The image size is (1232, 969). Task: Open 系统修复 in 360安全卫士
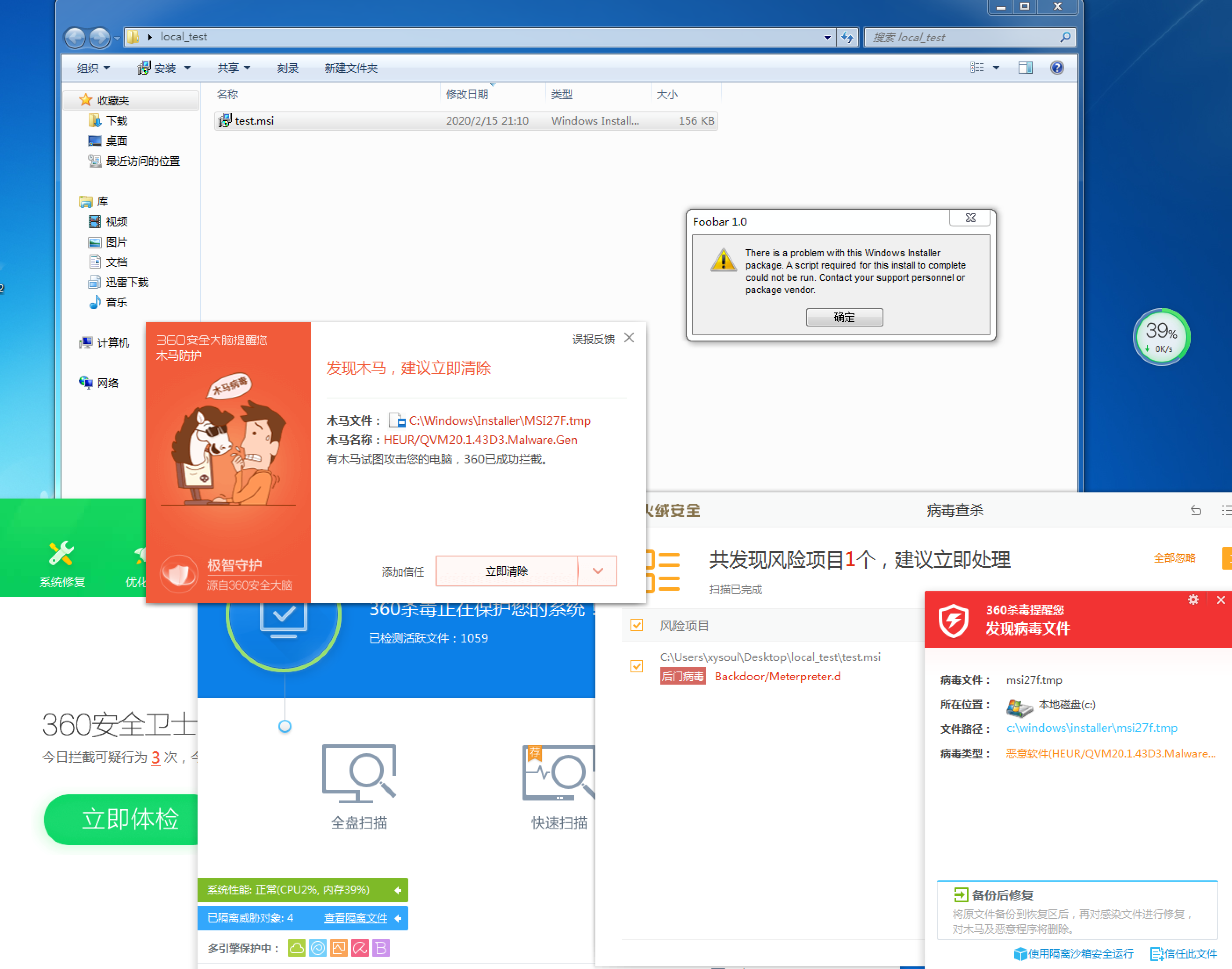coord(62,564)
